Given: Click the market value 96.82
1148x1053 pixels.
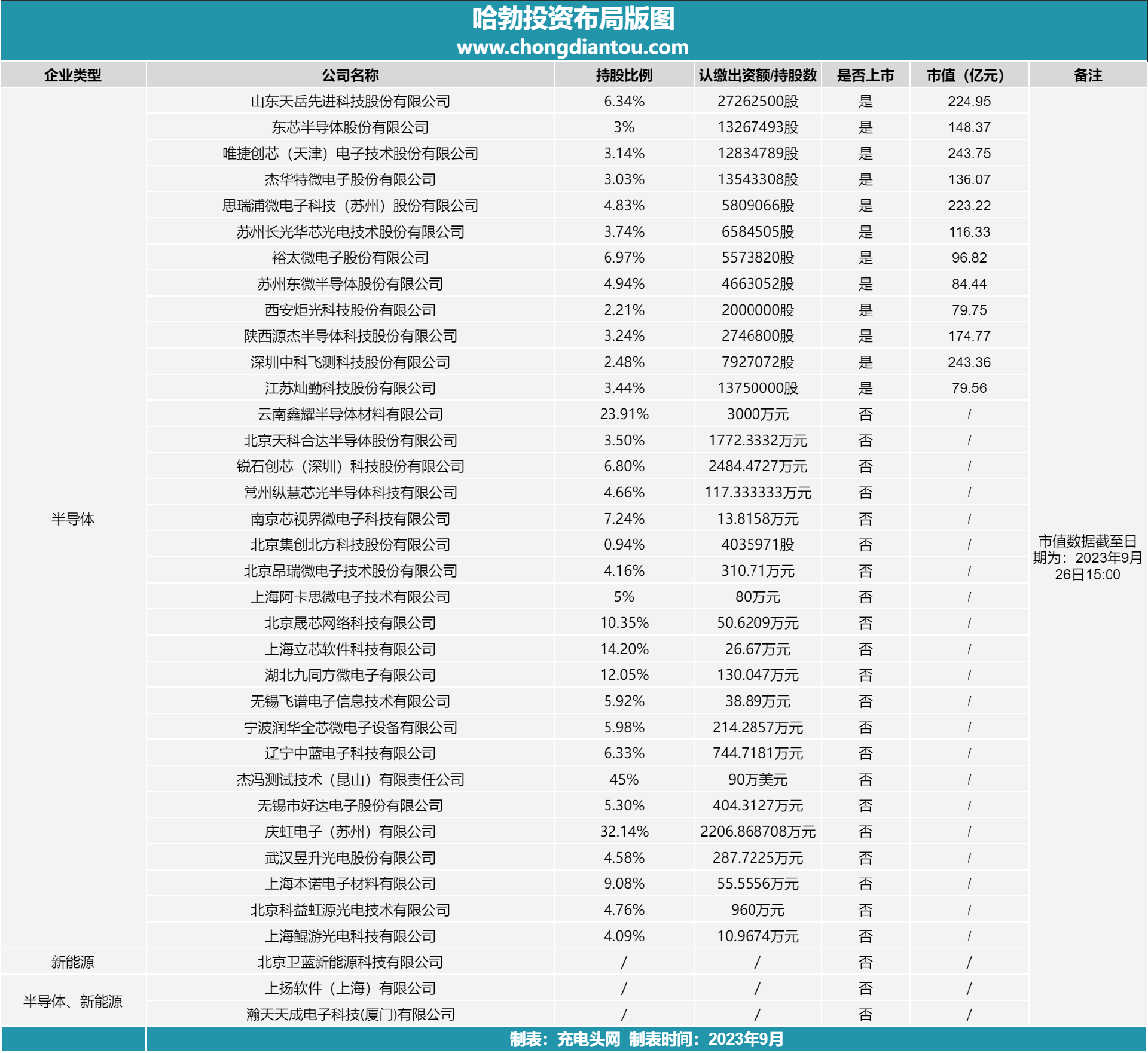Looking at the screenshot, I should pyautogui.click(x=969, y=258).
